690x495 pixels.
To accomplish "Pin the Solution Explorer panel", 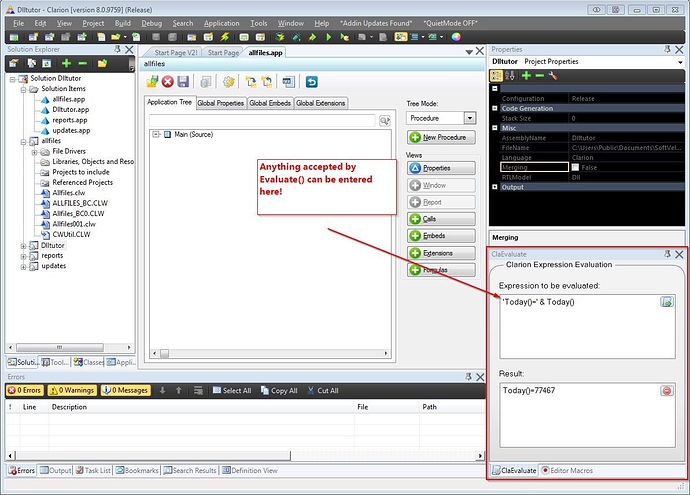I will pyautogui.click(x=117, y=49).
